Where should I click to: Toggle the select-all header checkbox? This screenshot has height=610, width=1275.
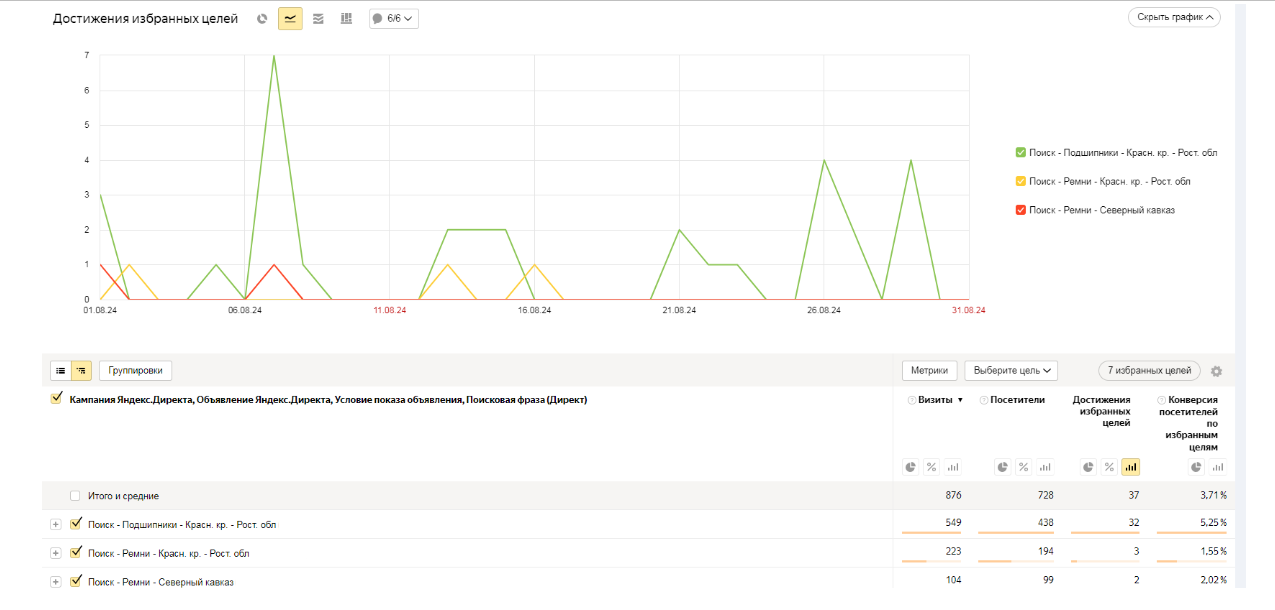pos(56,399)
